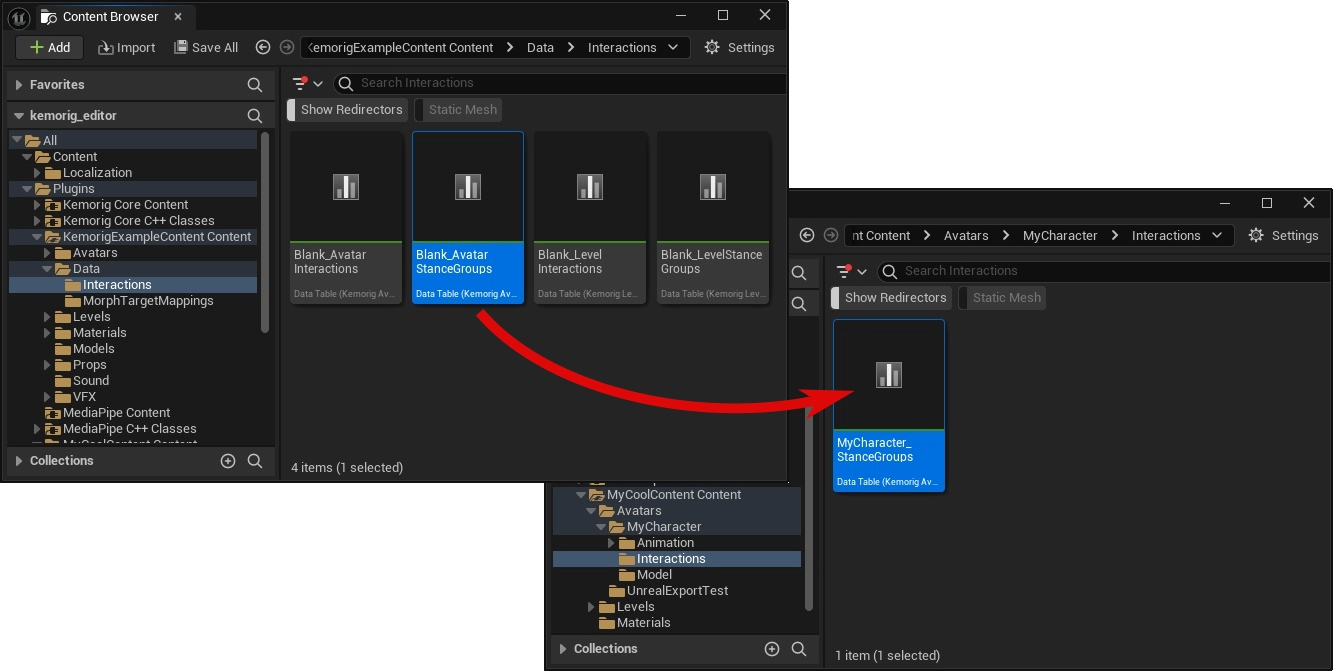Toggle the Static Mesh filter in first window
This screenshot has height=671, width=1333.
tap(462, 110)
